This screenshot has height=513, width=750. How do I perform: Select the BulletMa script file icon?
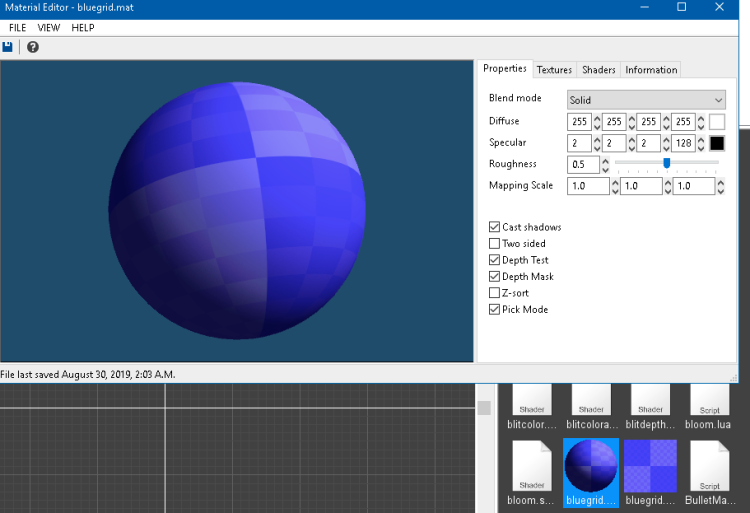click(x=709, y=465)
